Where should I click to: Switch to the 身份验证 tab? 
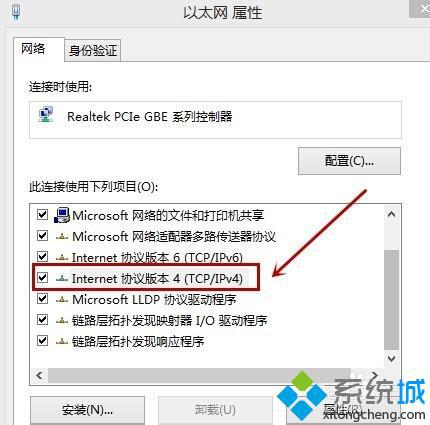click(93, 51)
